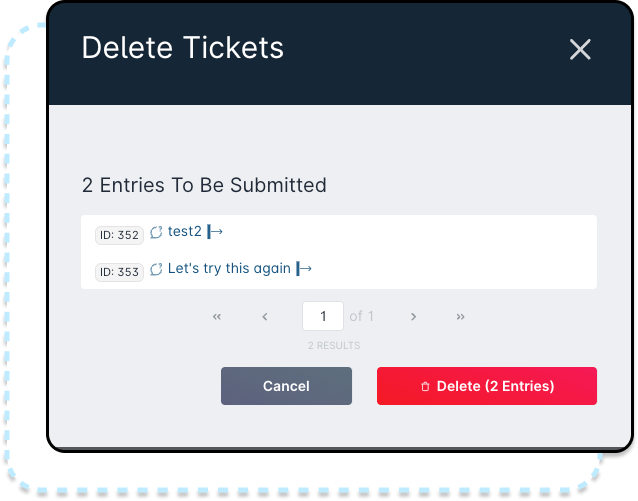Screen dimensions: 638x501
Task: Focus the page number input field
Action: [323, 316]
